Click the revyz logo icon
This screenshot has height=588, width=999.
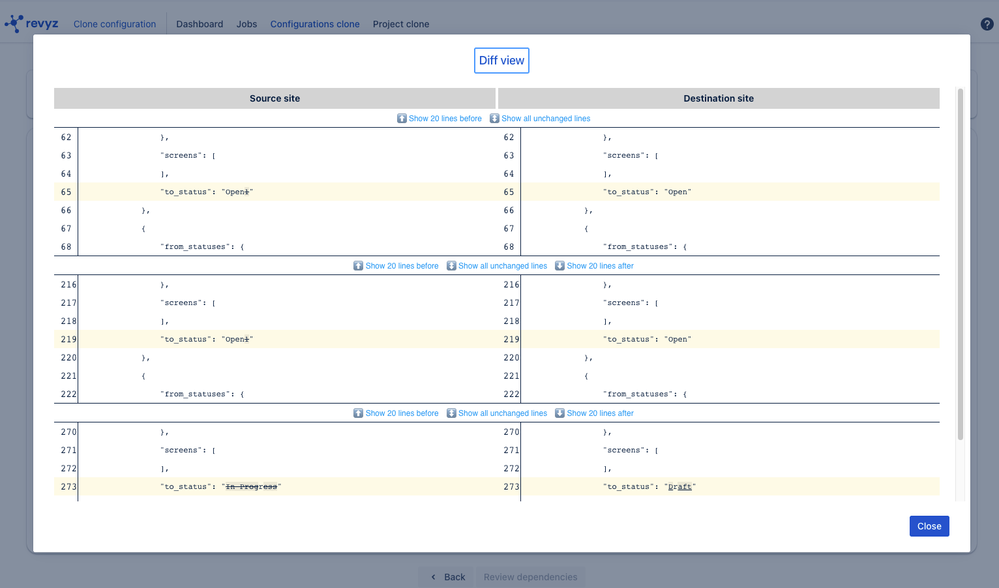pyautogui.click(x=14, y=24)
